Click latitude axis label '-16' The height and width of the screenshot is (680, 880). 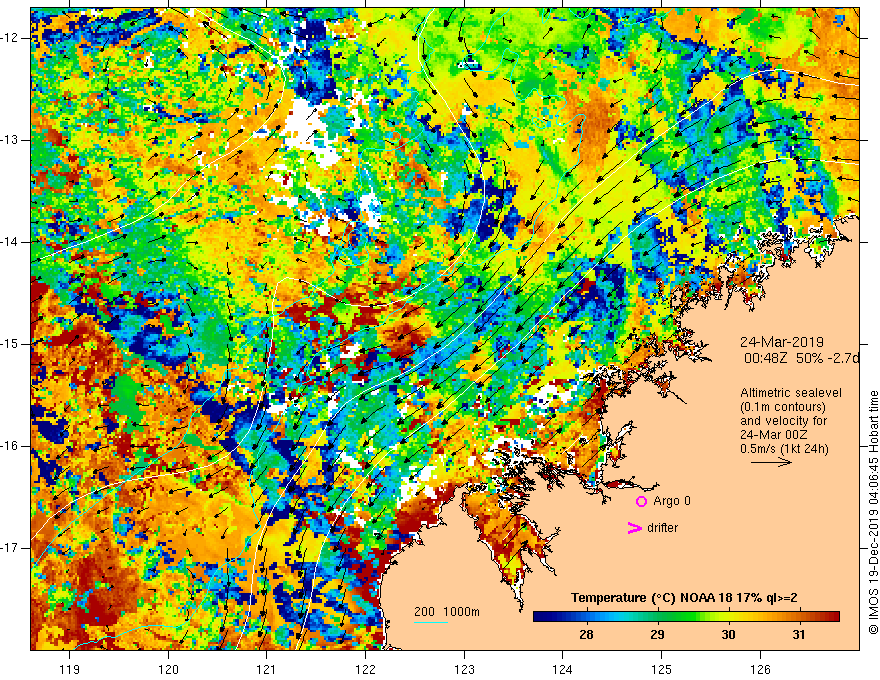[10, 446]
